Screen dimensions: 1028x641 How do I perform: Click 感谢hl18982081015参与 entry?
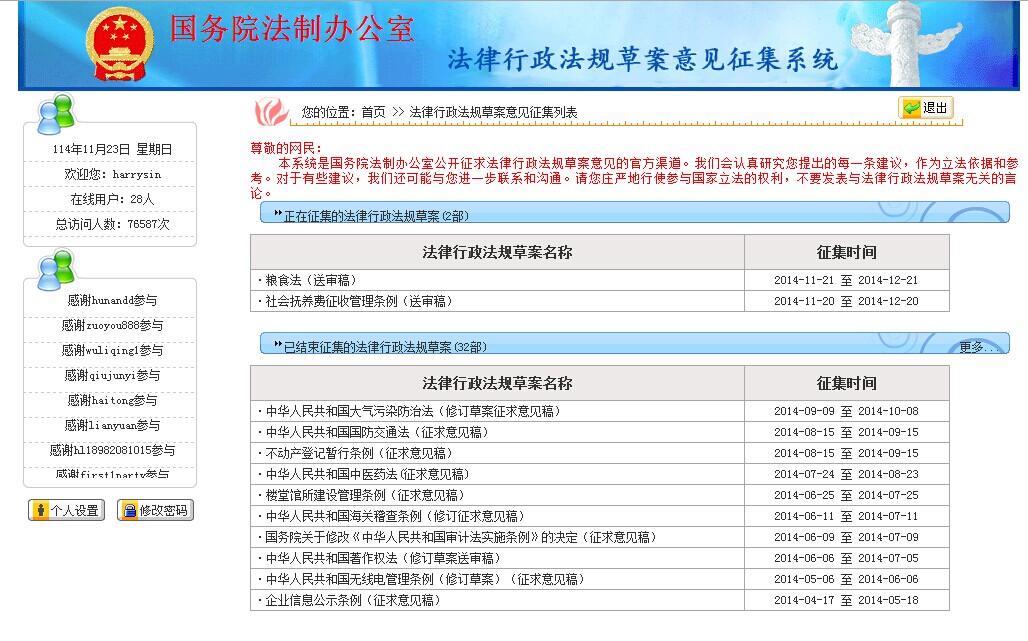[112, 450]
